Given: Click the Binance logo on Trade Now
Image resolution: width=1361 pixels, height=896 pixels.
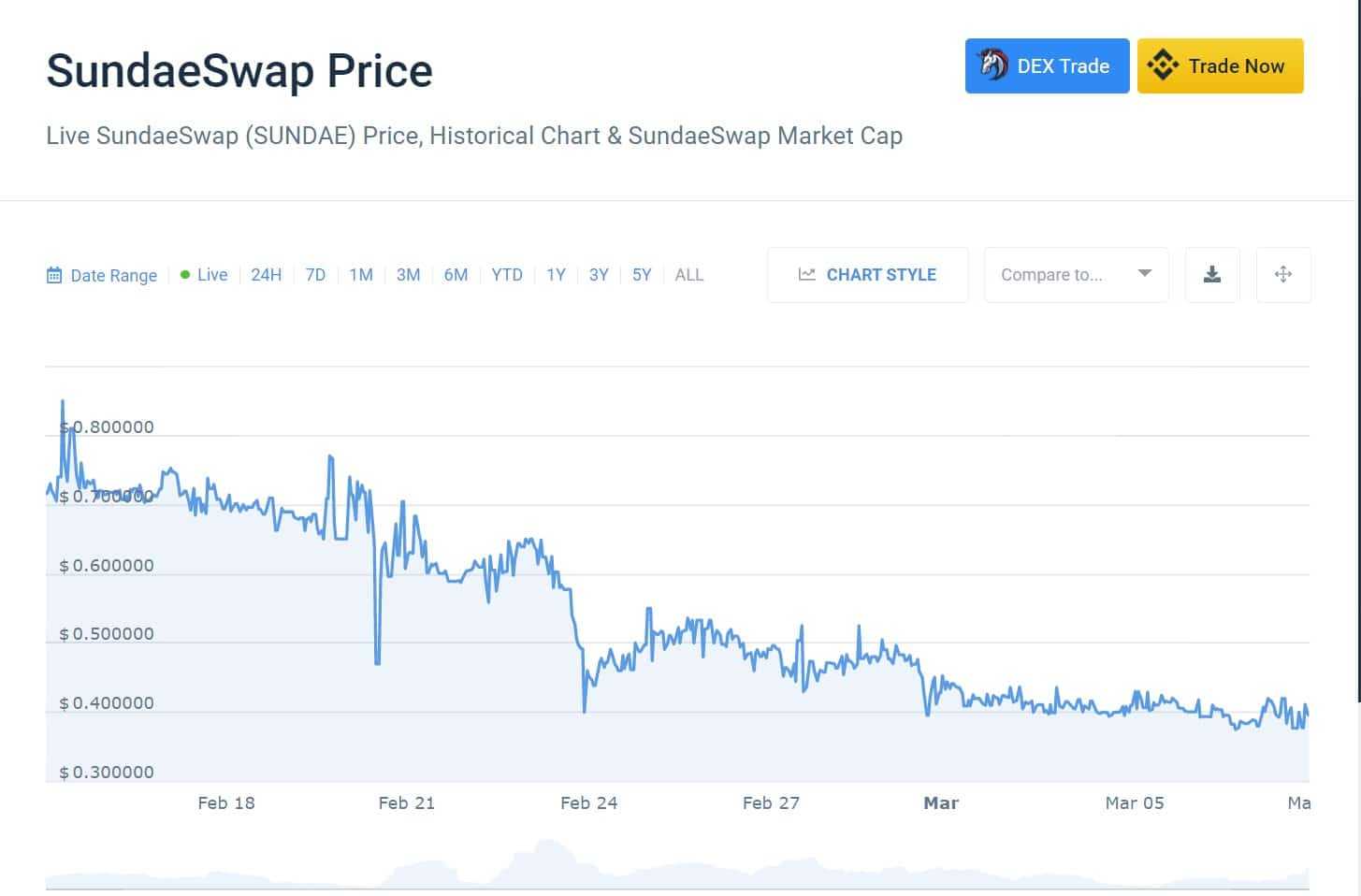Looking at the screenshot, I should pyautogui.click(x=1163, y=65).
